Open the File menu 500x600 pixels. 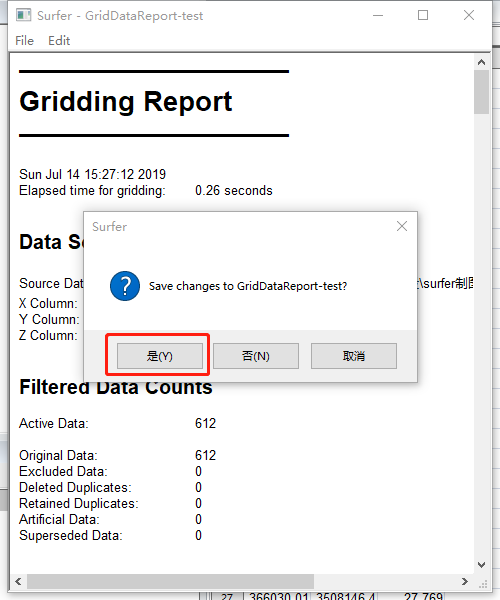click(24, 41)
